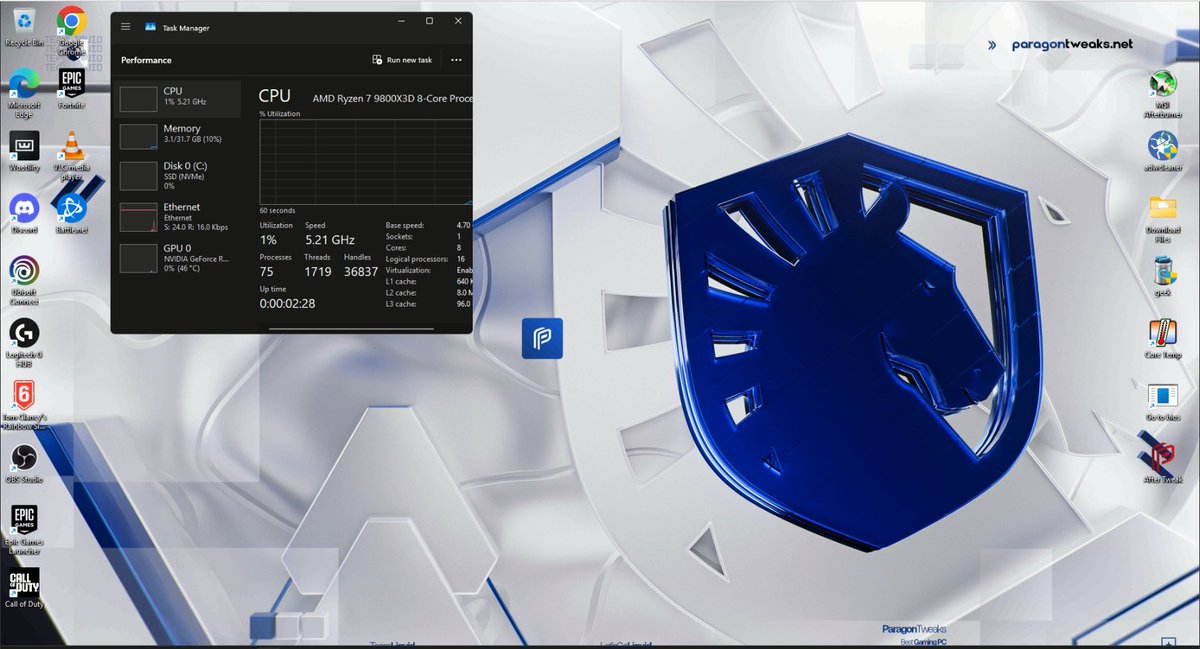Select the GPU 0 performance item
The height and width of the screenshot is (649, 1200).
pyautogui.click(x=176, y=257)
